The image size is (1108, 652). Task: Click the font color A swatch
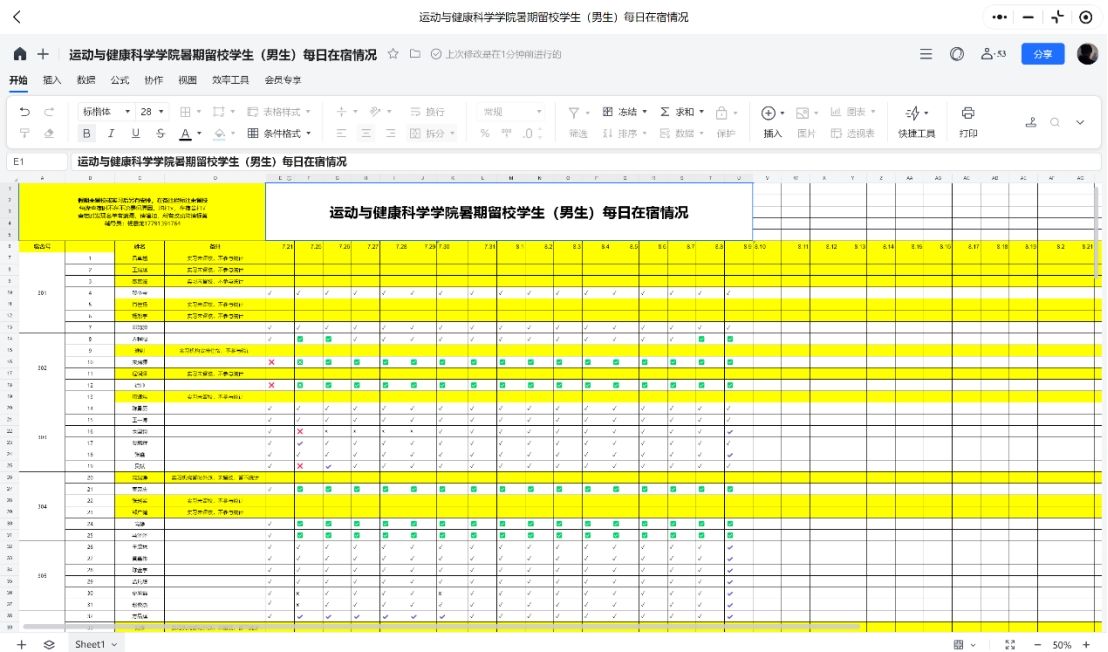(185, 133)
